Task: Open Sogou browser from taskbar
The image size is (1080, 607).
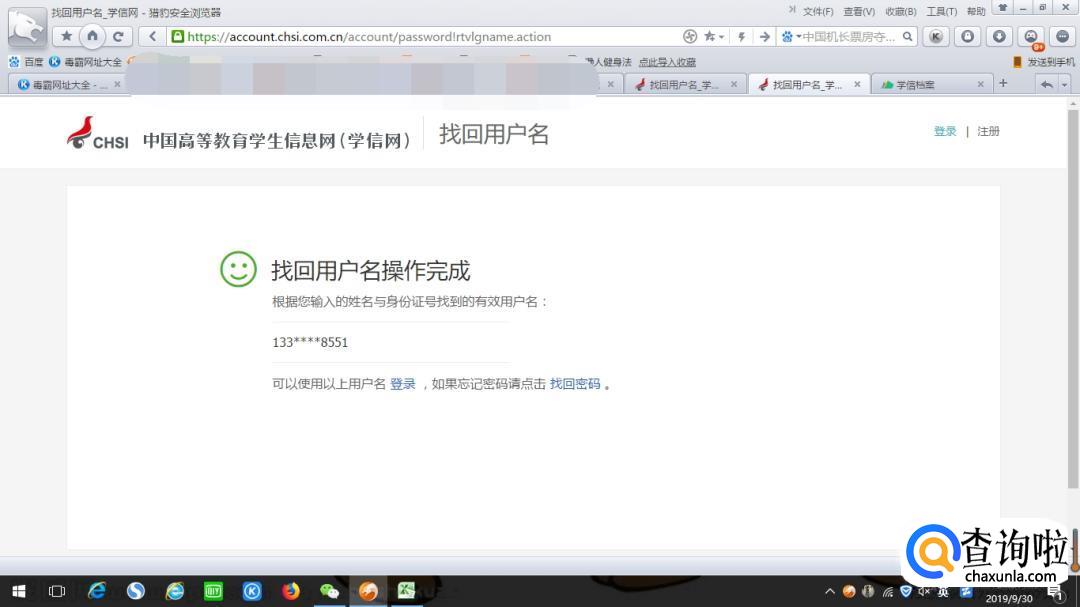Action: click(136, 591)
